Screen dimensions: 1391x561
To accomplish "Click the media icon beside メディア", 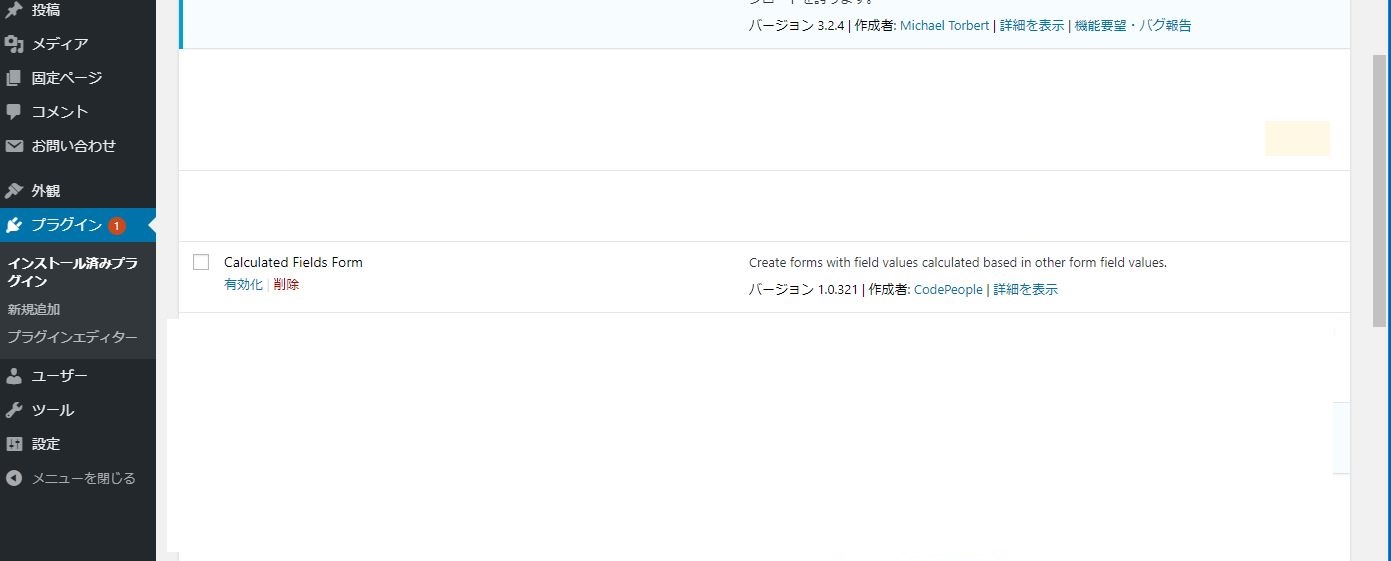I will click(14, 44).
